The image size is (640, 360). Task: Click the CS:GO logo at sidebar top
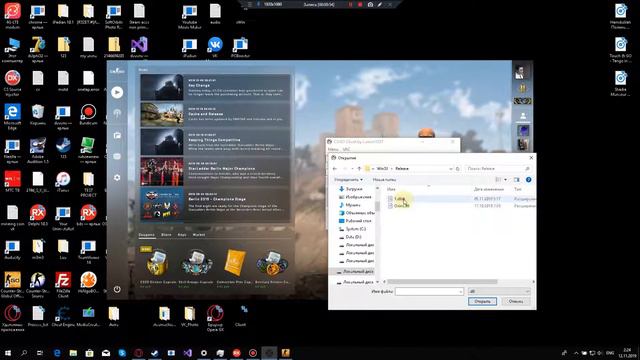pyautogui.click(x=117, y=71)
